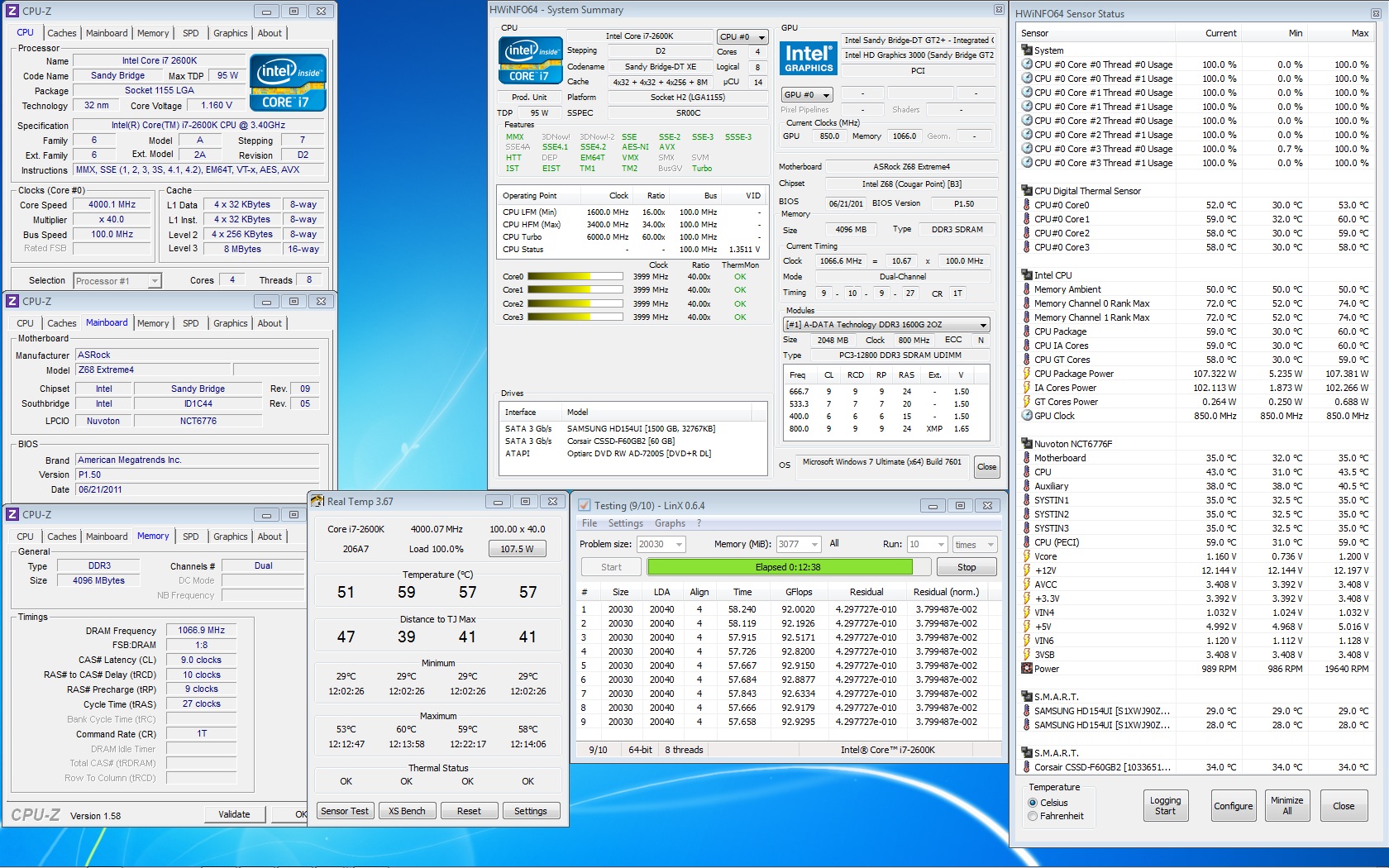Screen dimensions: 1389x868
Task: Click the lightning icon beside CPU Package Power
Action: pyautogui.click(x=1027, y=374)
